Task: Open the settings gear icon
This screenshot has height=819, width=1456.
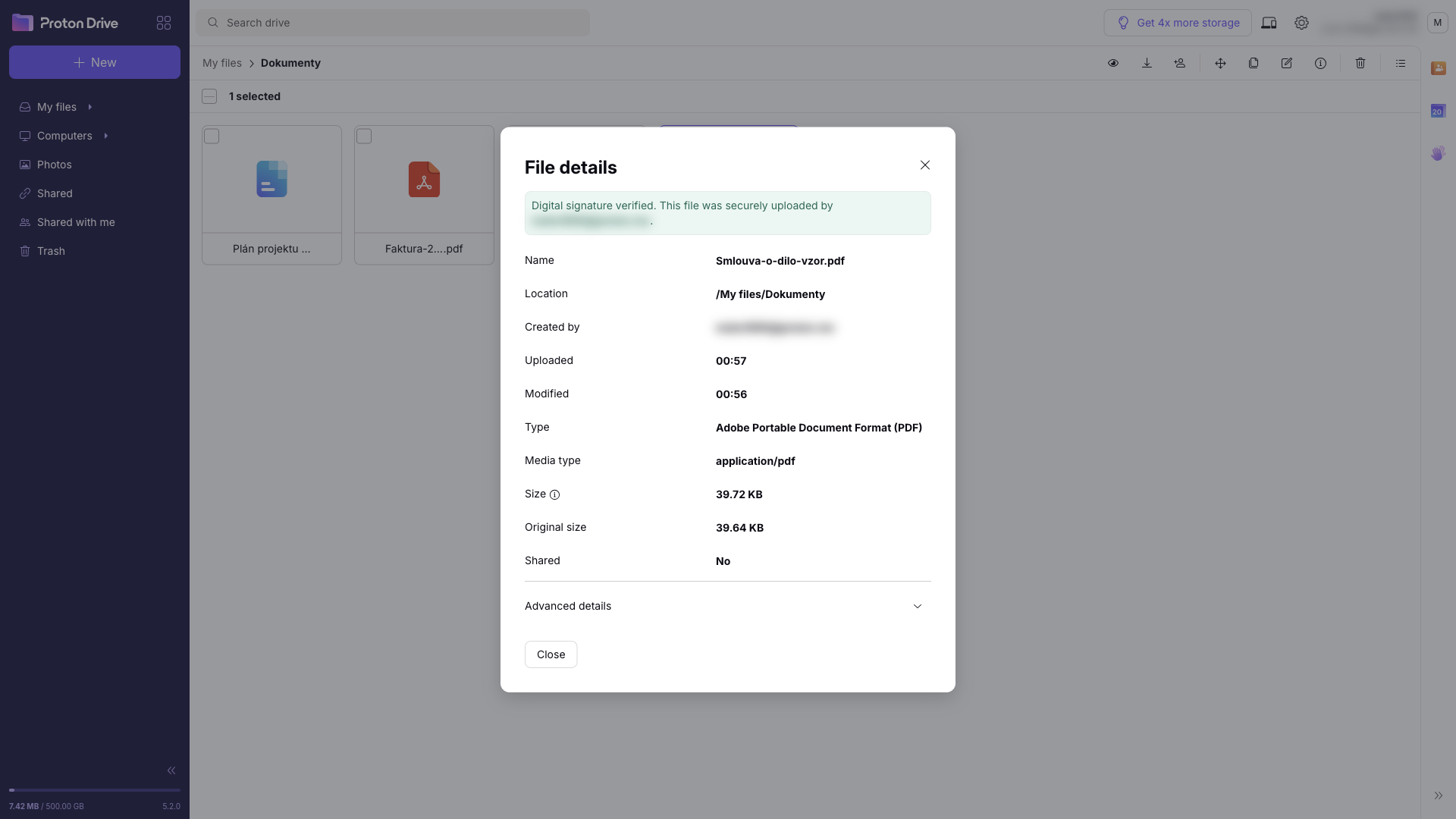Action: click(1301, 23)
